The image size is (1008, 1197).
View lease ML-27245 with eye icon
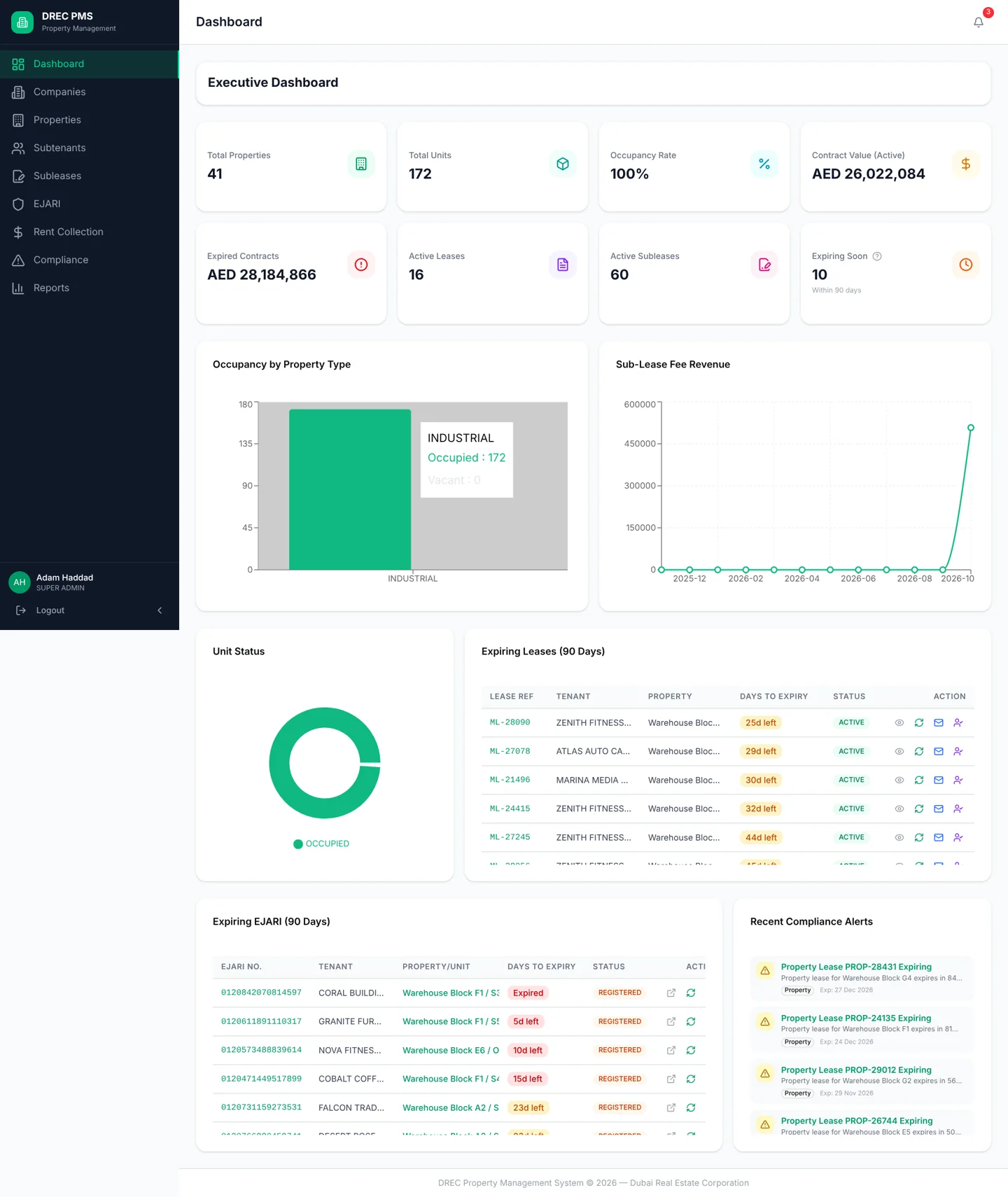[899, 838]
